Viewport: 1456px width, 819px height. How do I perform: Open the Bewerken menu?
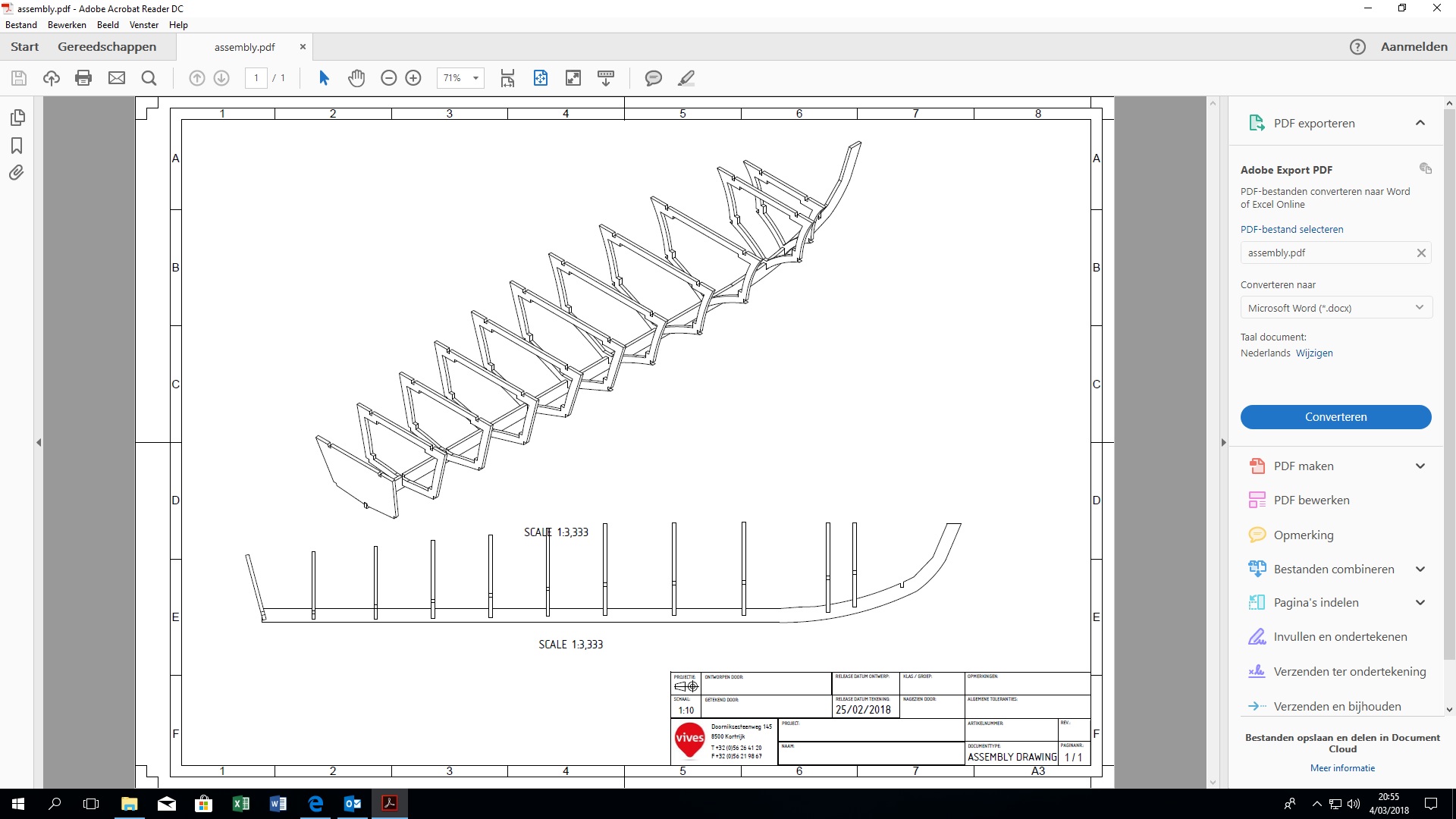[67, 25]
